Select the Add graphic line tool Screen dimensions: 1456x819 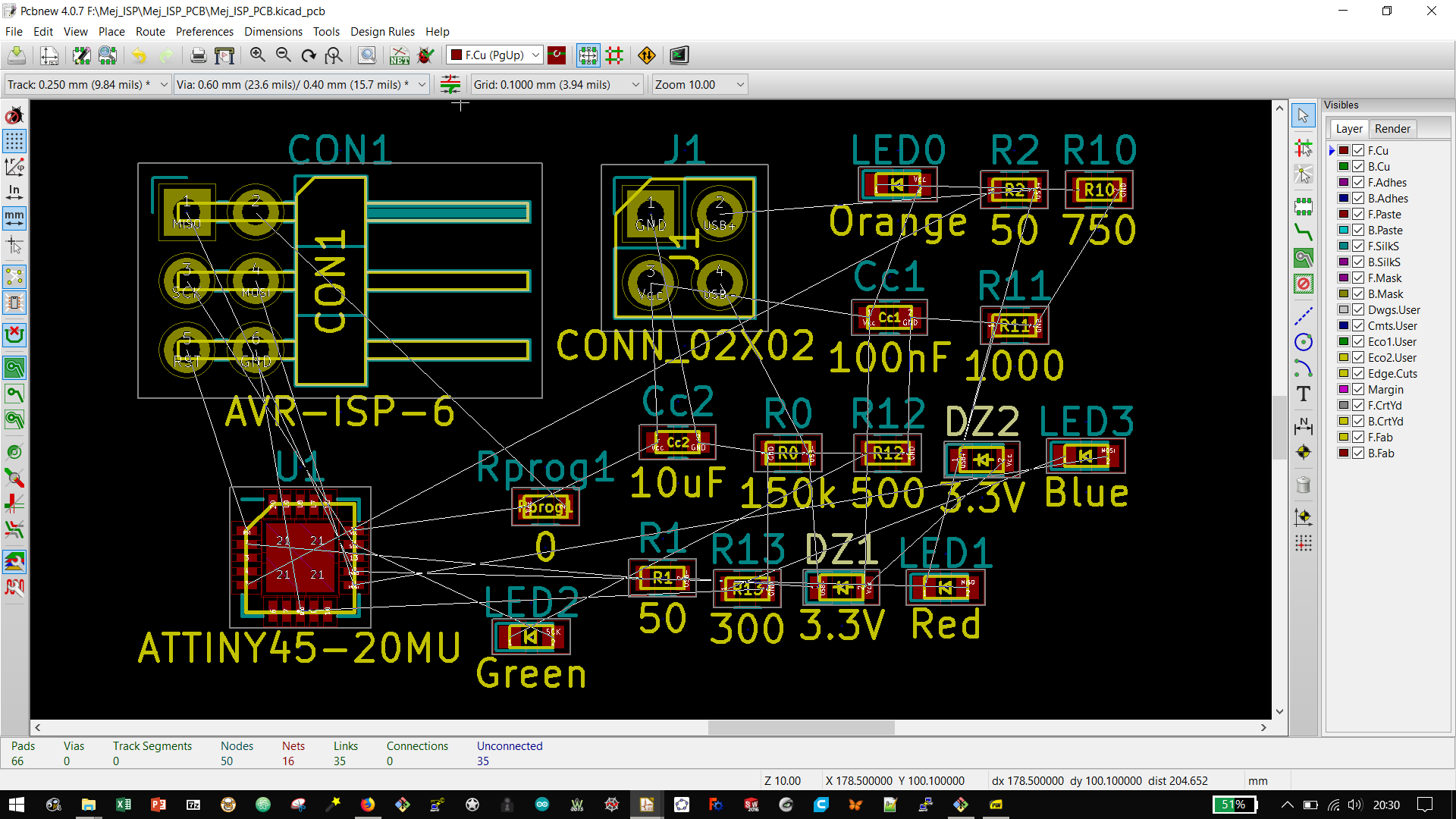[x=1304, y=316]
